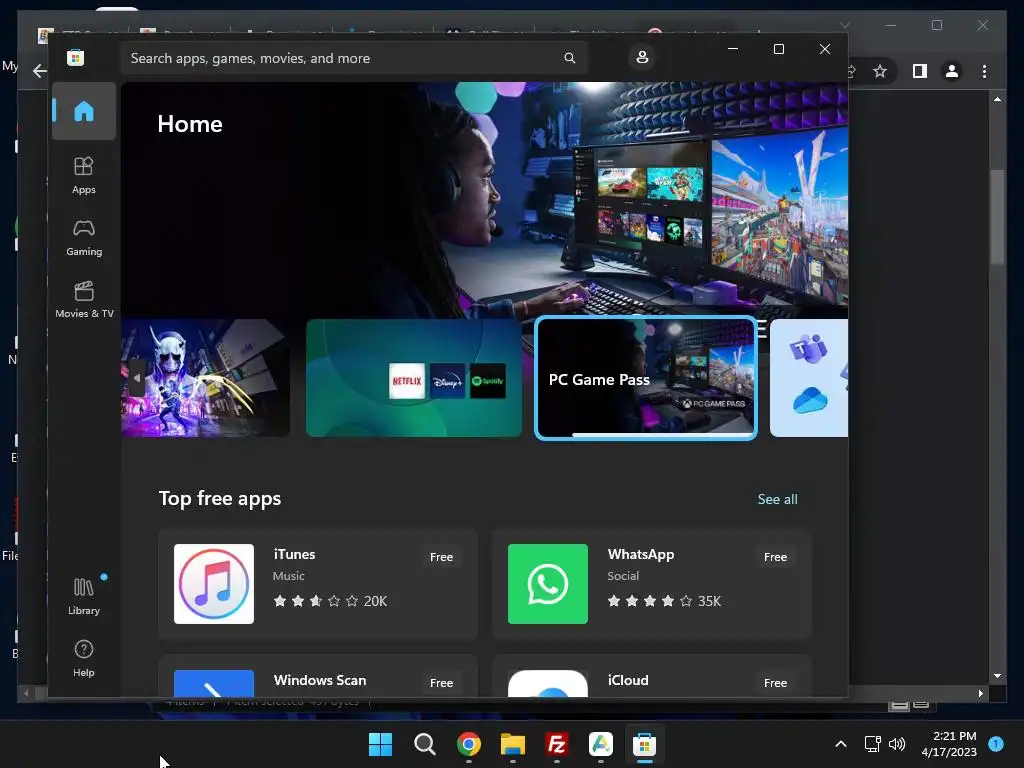Click the Free button for iCloud
Screen dimensions: 1024x768
(x=775, y=682)
